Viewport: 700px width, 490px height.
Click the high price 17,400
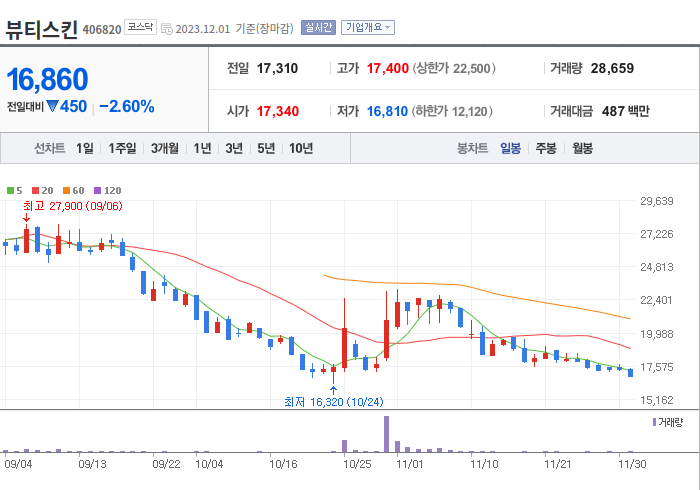point(388,68)
